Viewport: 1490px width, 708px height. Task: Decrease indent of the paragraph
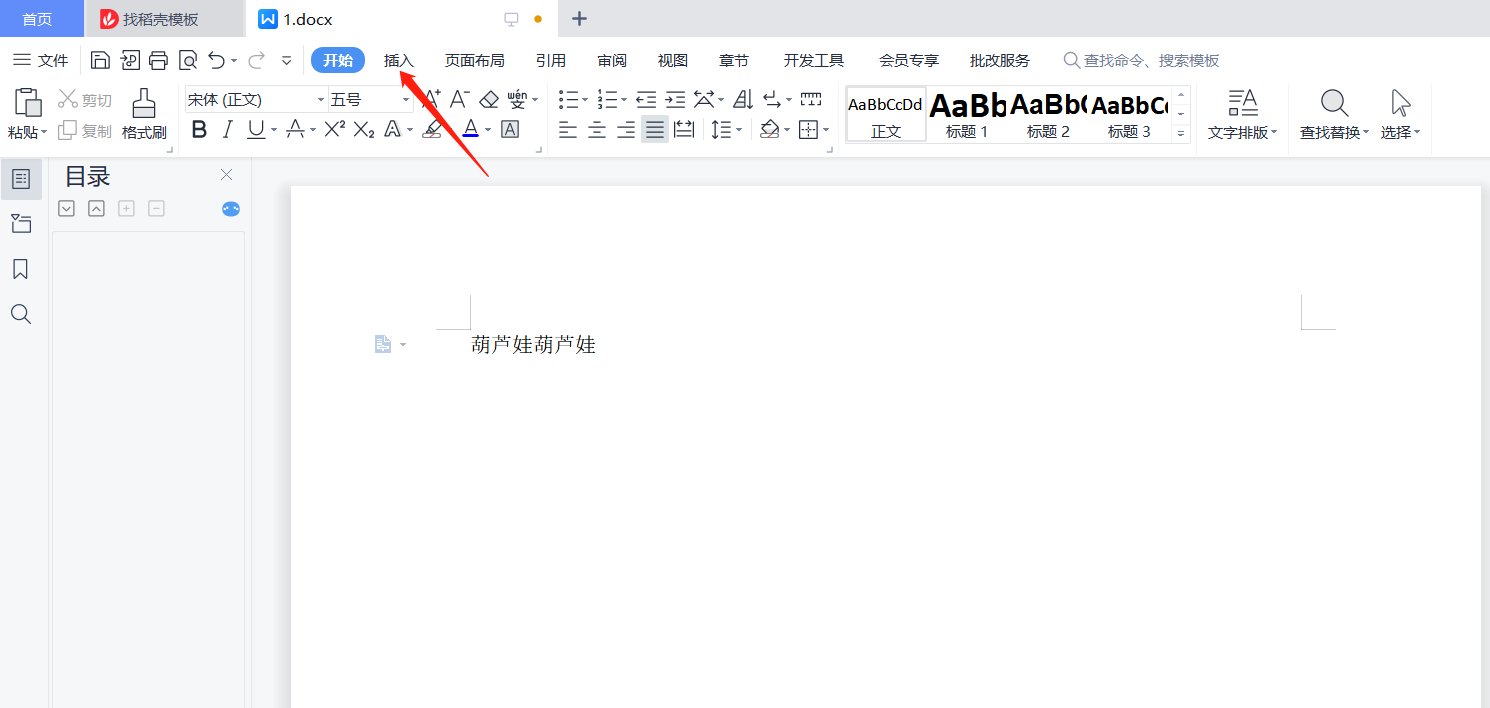coord(645,98)
